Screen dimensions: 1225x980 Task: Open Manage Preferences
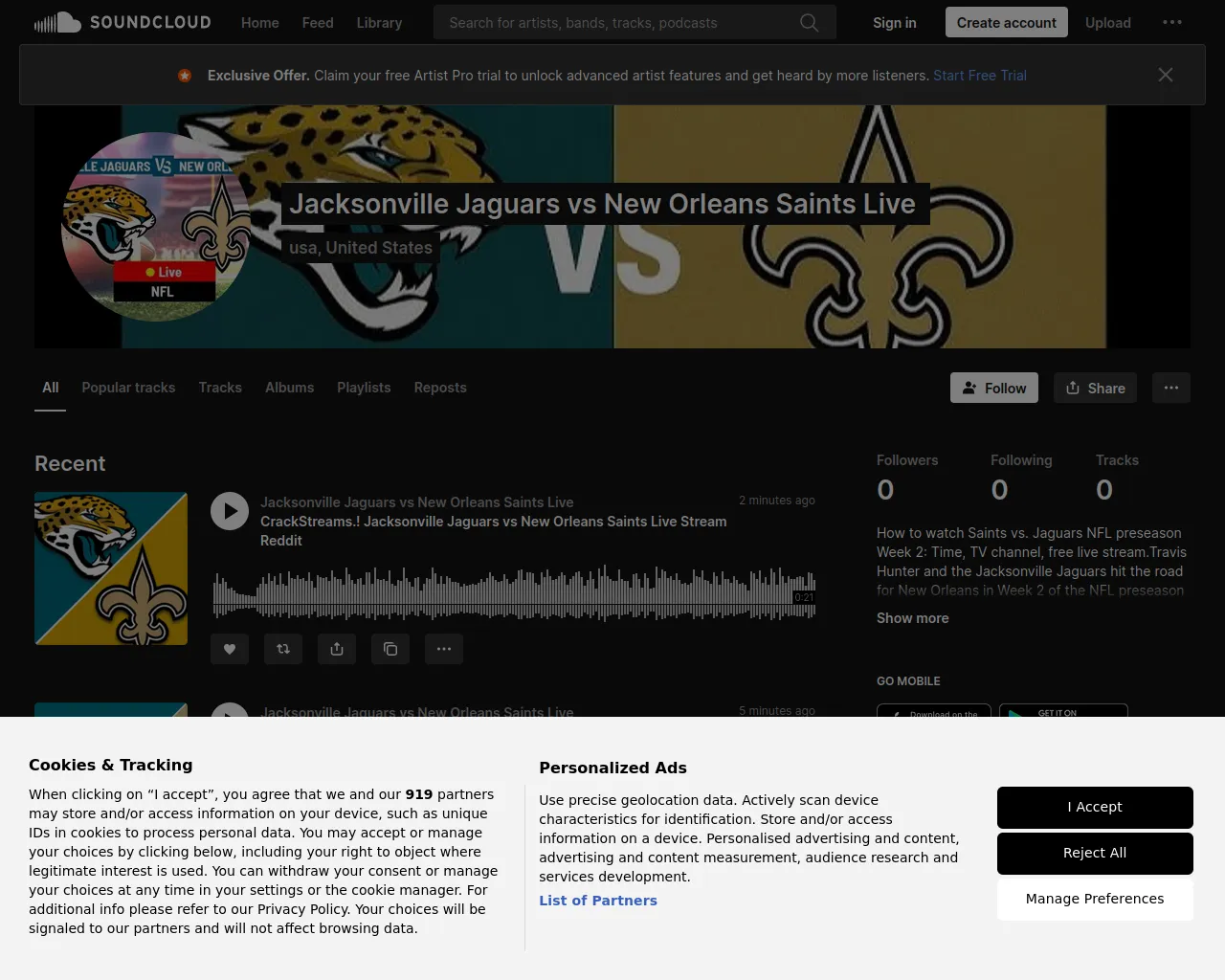1095,899
